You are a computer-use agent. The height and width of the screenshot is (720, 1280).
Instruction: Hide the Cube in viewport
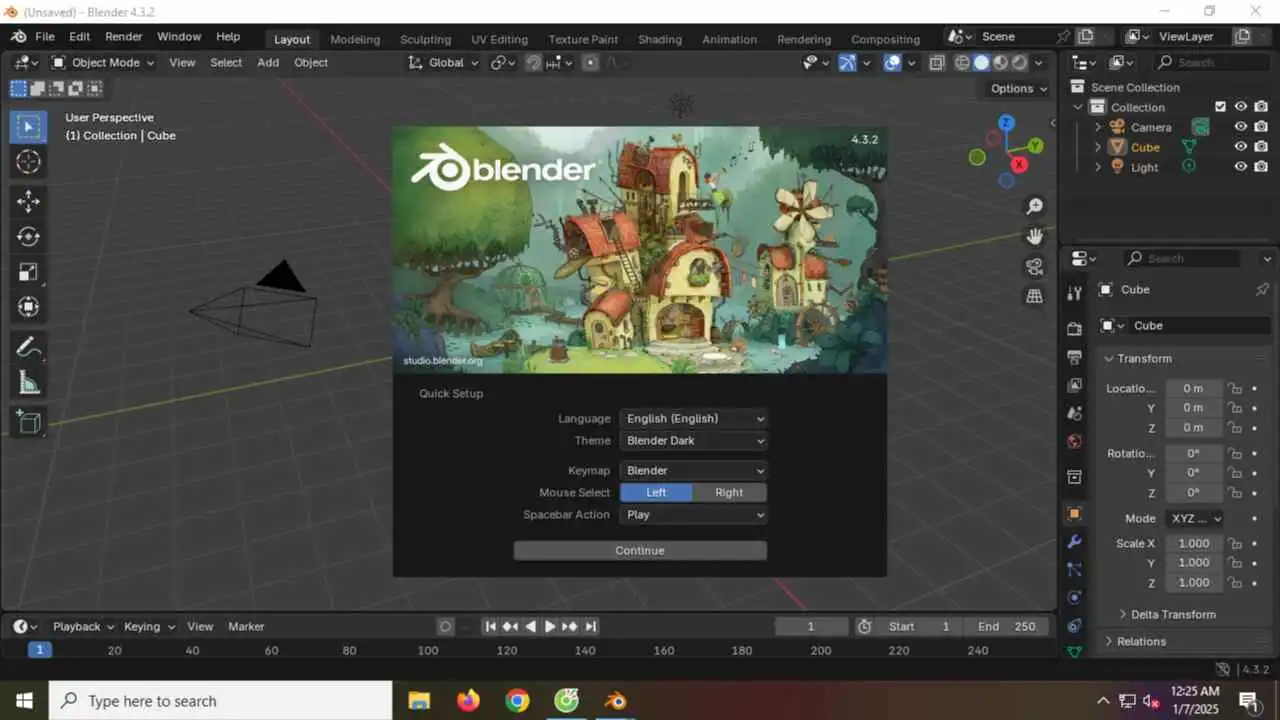pyautogui.click(x=1240, y=147)
